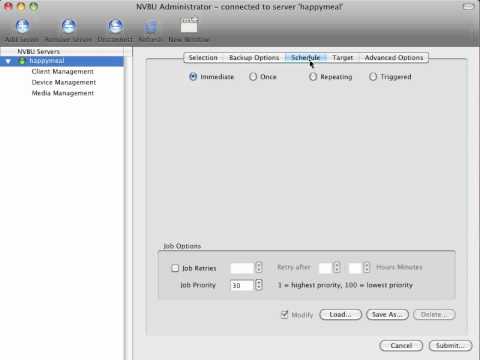Image resolution: width=480 pixels, height=360 pixels.
Task: Adjust the Retry after minutes stepper
Action: [x=367, y=267]
